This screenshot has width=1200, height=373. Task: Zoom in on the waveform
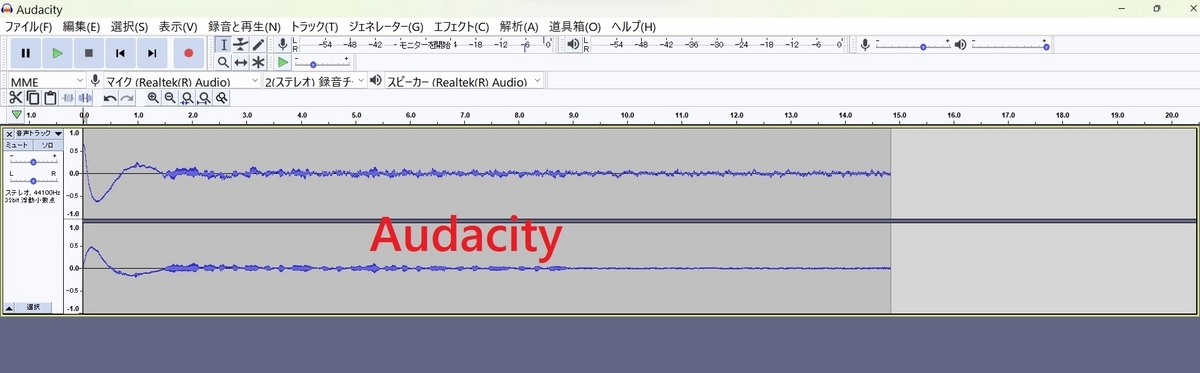coord(153,97)
